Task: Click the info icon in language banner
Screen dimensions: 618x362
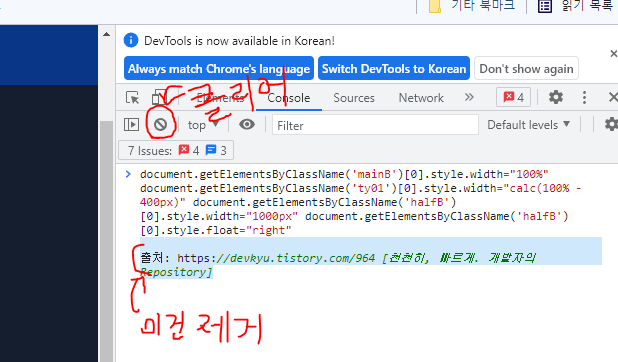Action: click(131, 40)
